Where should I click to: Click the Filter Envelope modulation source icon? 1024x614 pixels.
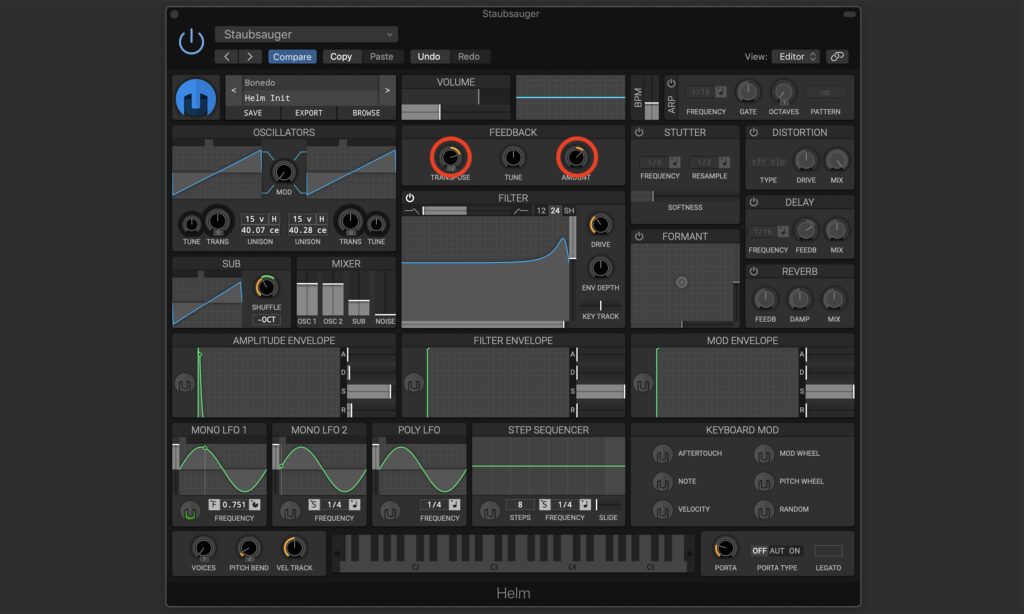(x=414, y=384)
